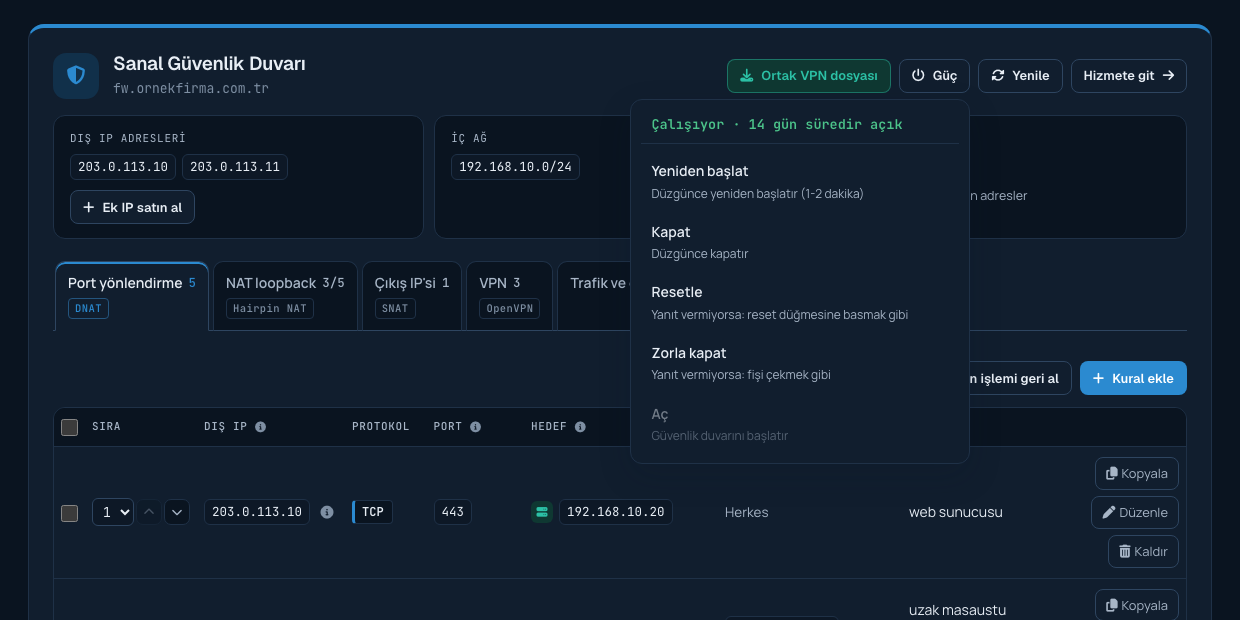
Task: Click Kopyala in the uzak masaustu row
Action: coord(1137,605)
